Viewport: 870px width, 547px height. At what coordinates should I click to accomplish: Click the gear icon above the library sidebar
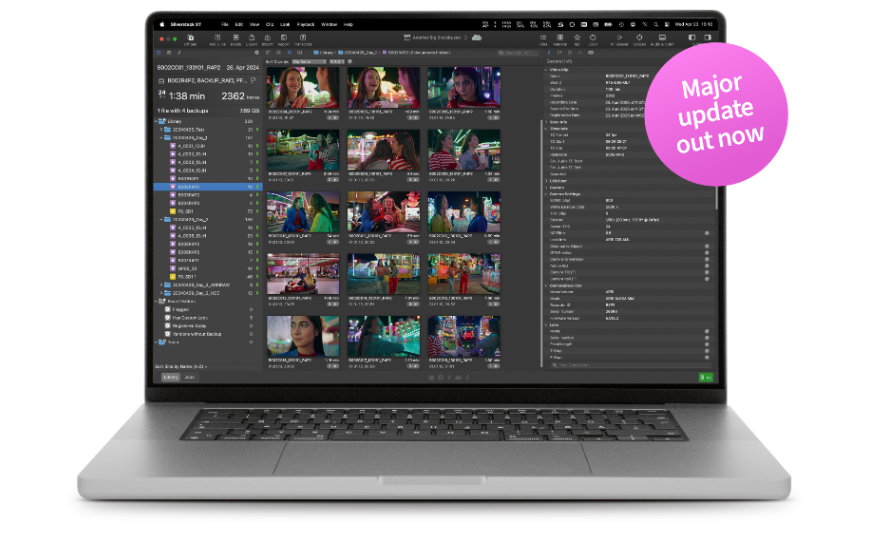258,52
